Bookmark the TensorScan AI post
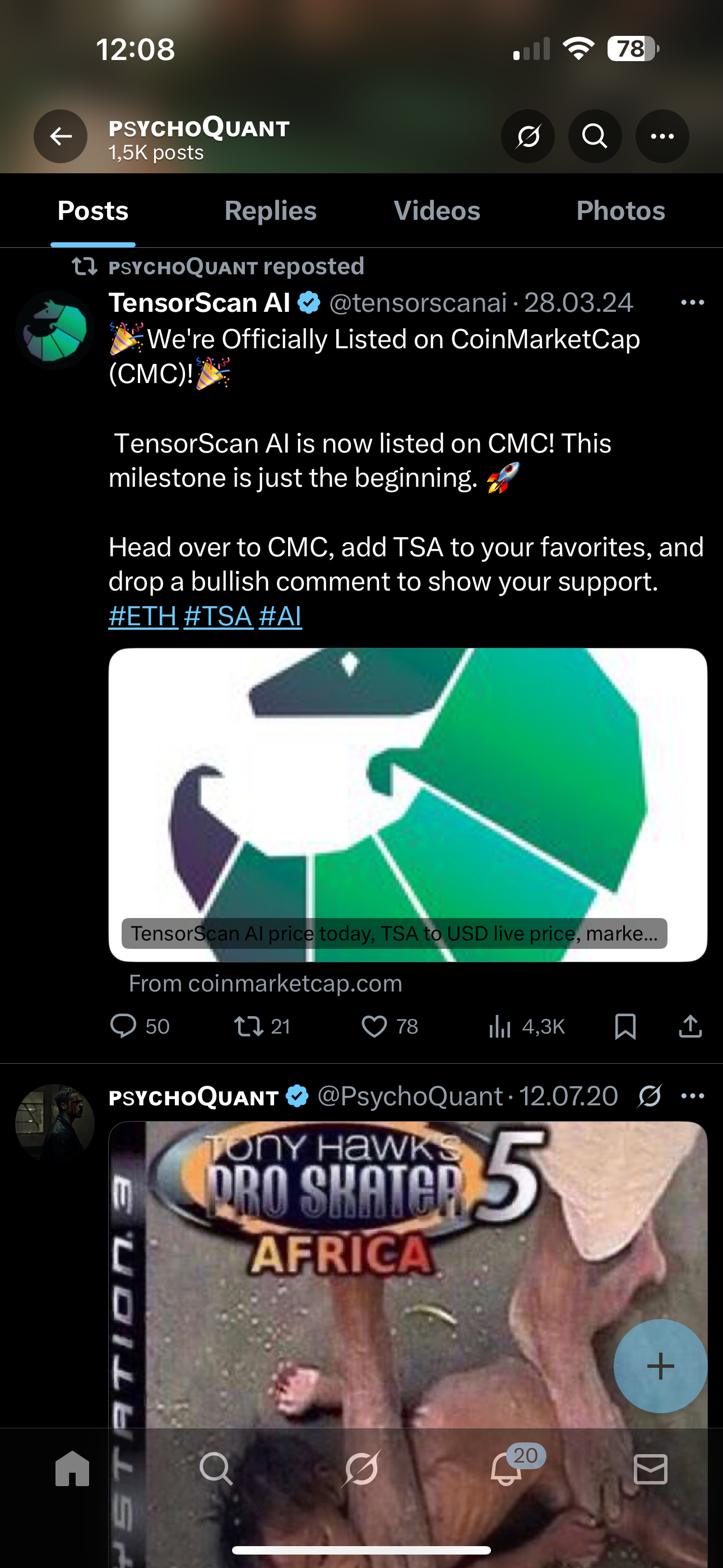This screenshot has height=1568, width=723. [x=625, y=1026]
